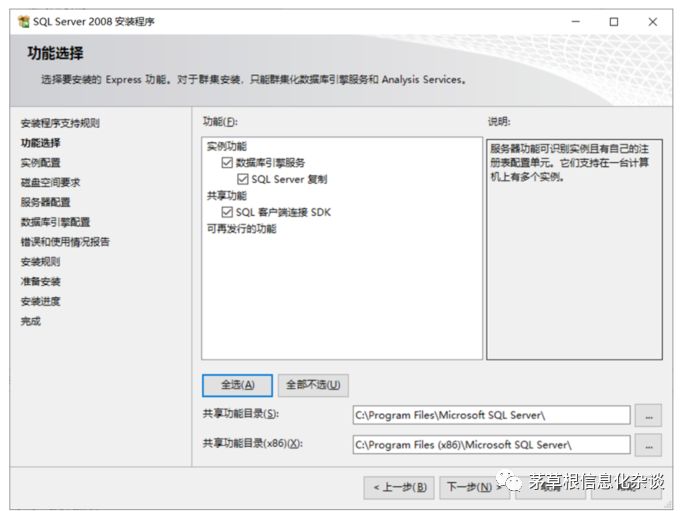Click the 全部不选(U) button
This screenshot has height=511, width=686.
pos(313,385)
